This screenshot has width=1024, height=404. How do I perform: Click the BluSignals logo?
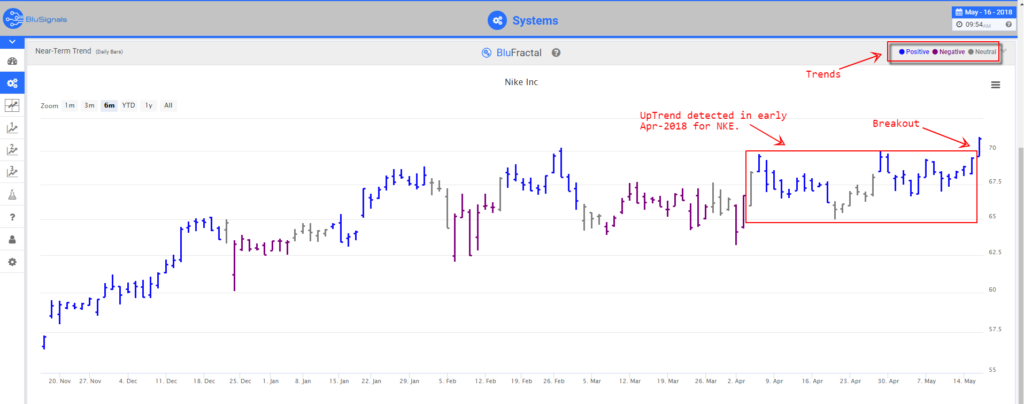click(35, 19)
